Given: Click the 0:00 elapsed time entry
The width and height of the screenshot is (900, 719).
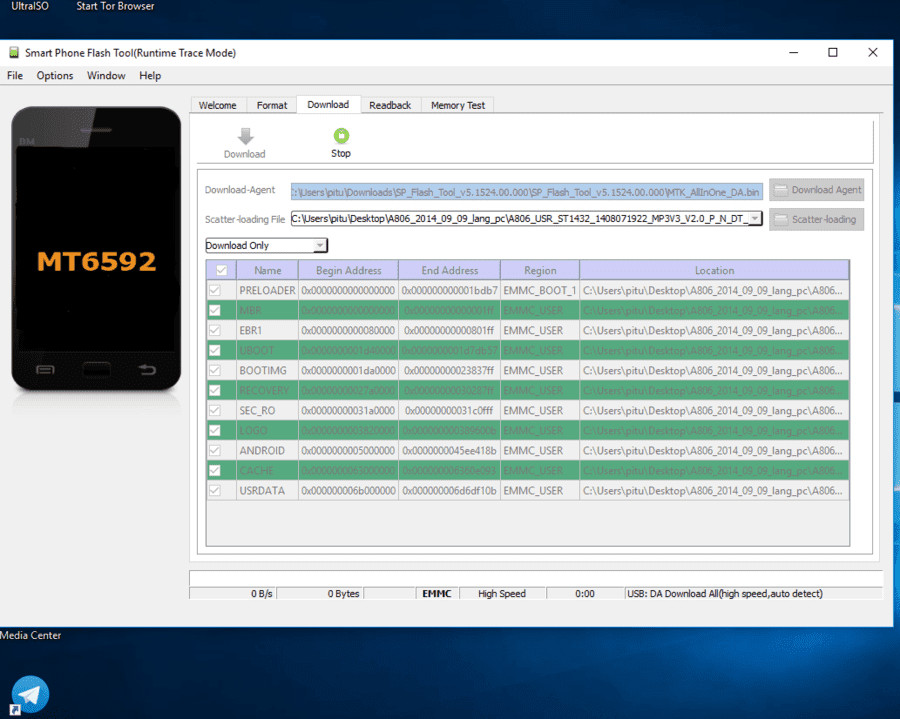Looking at the screenshot, I should coord(585,594).
